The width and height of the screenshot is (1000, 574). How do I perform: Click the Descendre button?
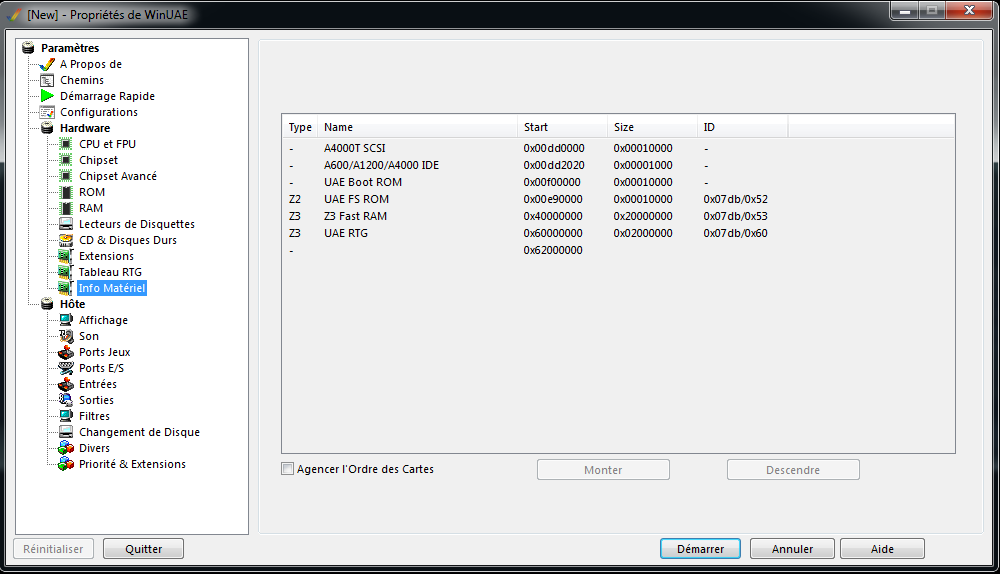(x=793, y=469)
